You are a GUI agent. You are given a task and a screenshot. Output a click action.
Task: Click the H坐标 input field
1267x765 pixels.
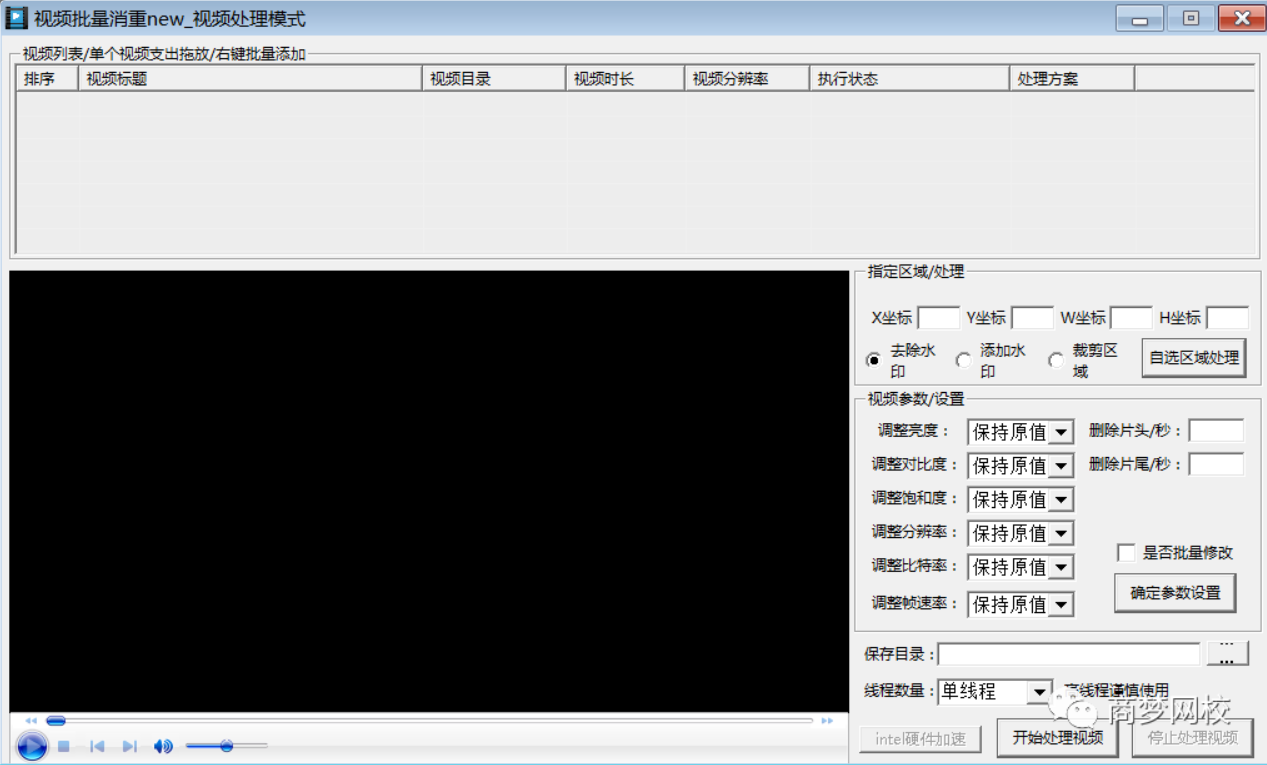tap(1227, 318)
